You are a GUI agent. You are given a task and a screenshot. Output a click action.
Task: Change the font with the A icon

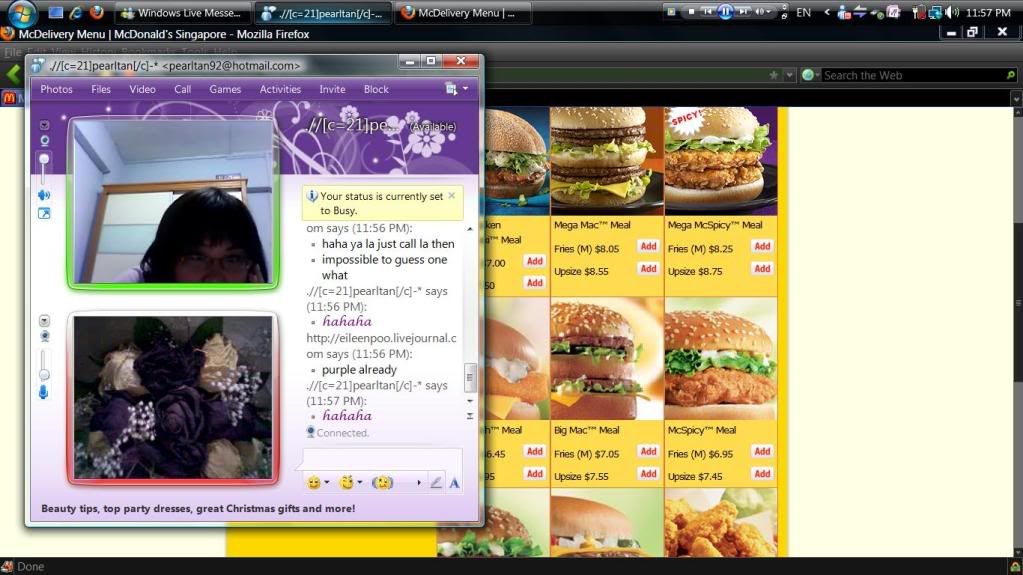pyautogui.click(x=454, y=483)
